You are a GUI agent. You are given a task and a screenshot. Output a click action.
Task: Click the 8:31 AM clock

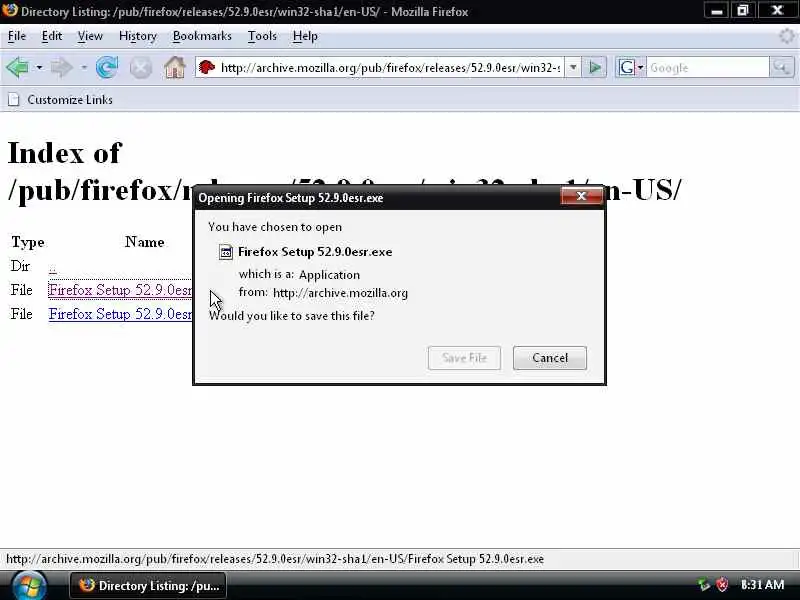point(762,585)
